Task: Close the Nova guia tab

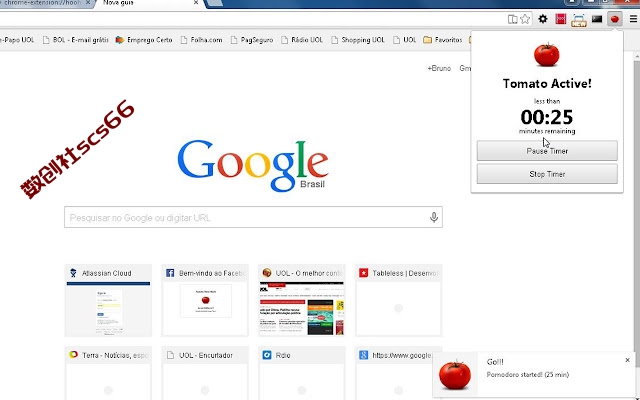Action: pos(196,3)
